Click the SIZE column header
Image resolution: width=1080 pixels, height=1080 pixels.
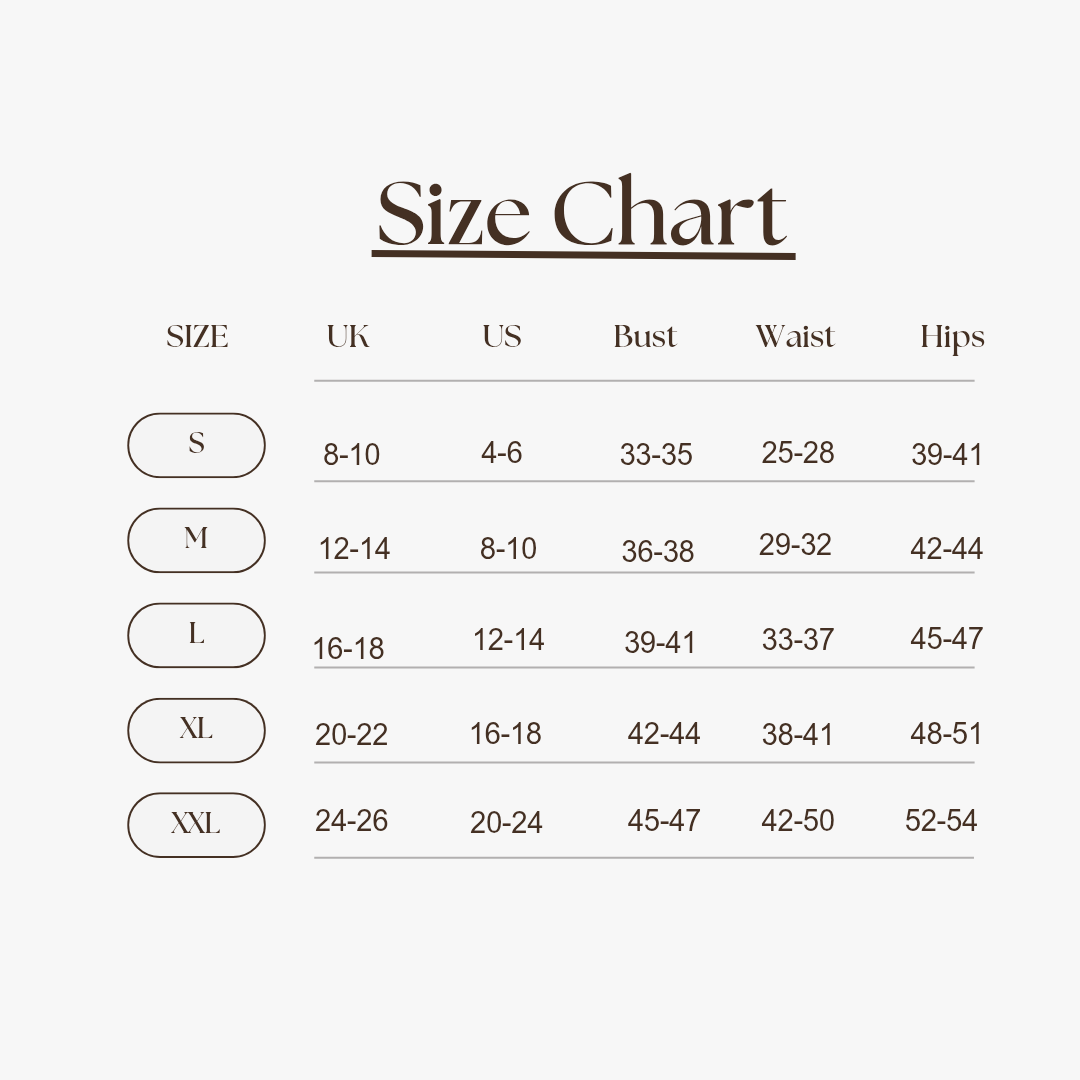pyautogui.click(x=197, y=337)
